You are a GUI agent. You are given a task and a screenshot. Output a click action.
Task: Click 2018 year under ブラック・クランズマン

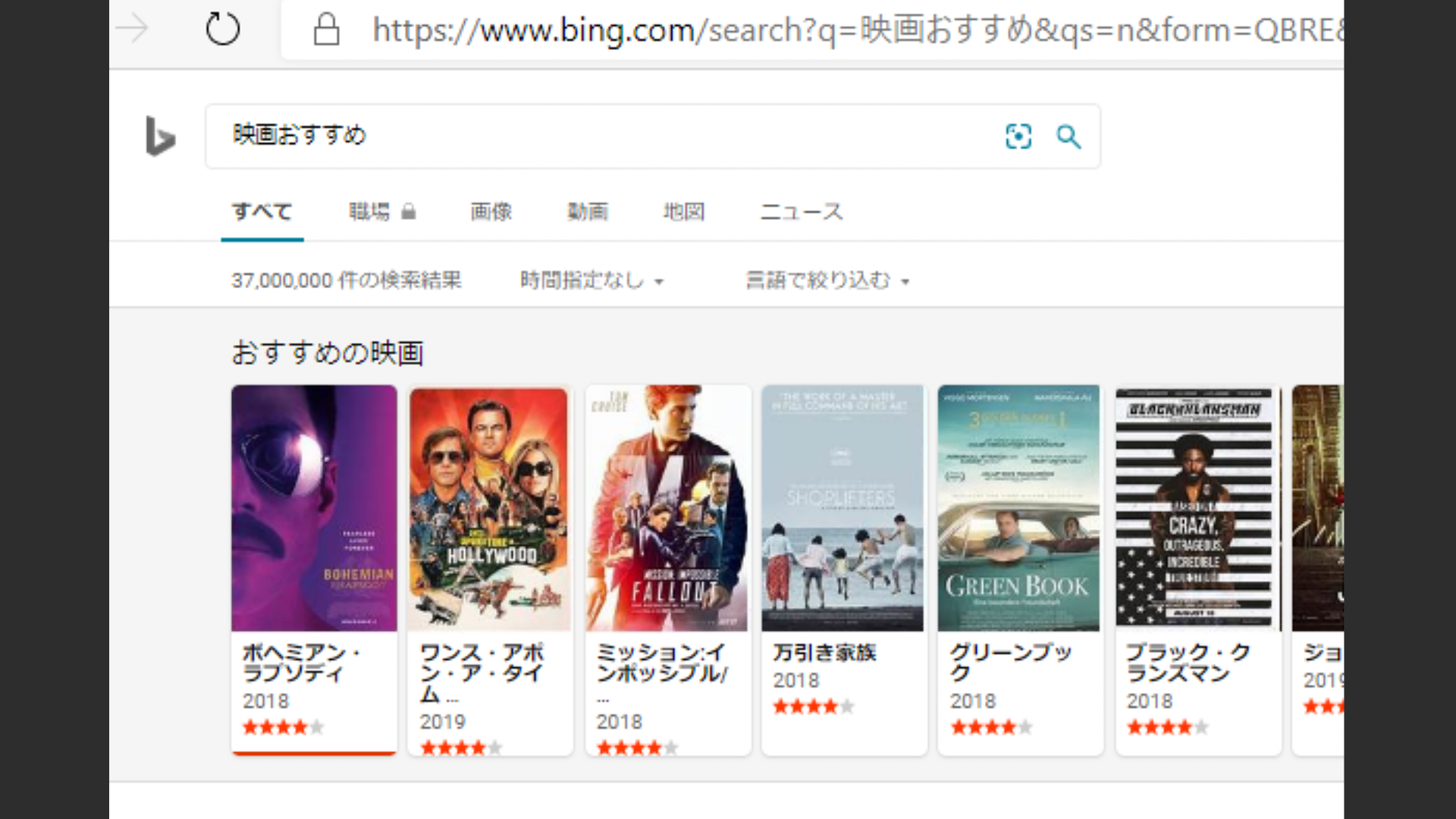point(1150,701)
